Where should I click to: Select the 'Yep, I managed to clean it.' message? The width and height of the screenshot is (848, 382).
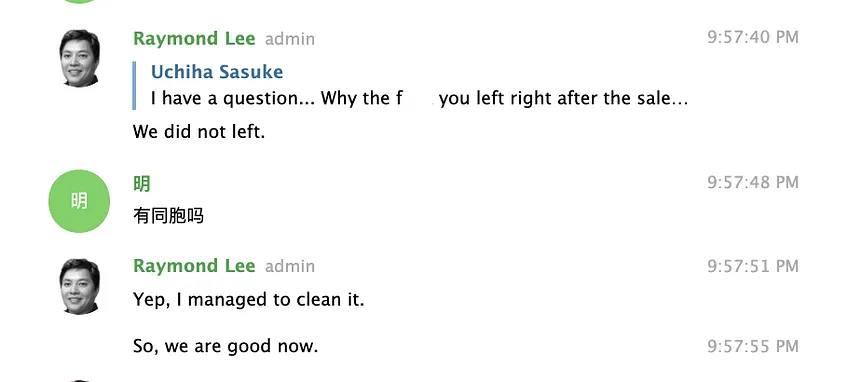pyautogui.click(x=249, y=299)
